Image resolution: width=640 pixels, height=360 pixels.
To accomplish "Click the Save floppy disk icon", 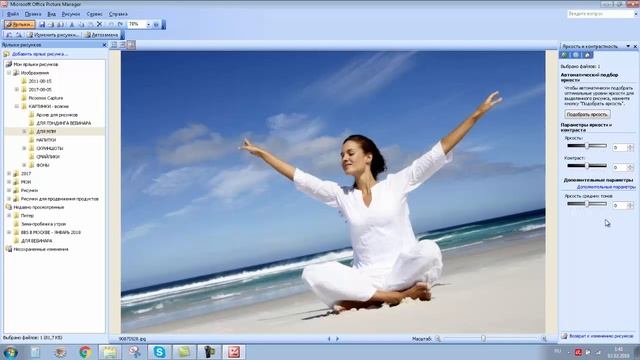I will pyautogui.click(x=42, y=24).
